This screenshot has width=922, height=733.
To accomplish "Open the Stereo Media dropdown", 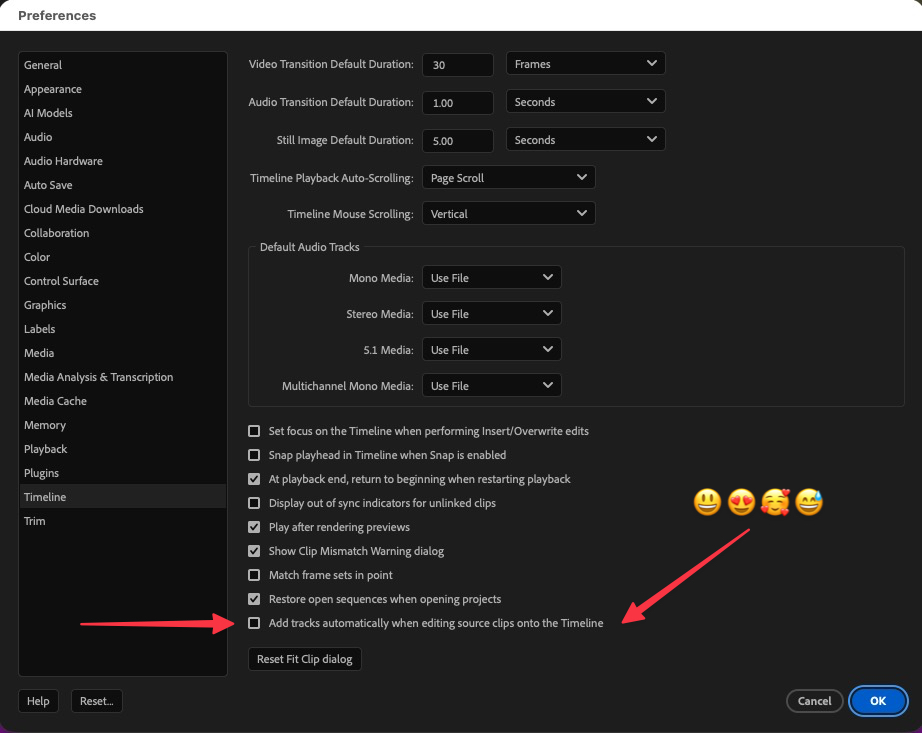I will (x=492, y=313).
